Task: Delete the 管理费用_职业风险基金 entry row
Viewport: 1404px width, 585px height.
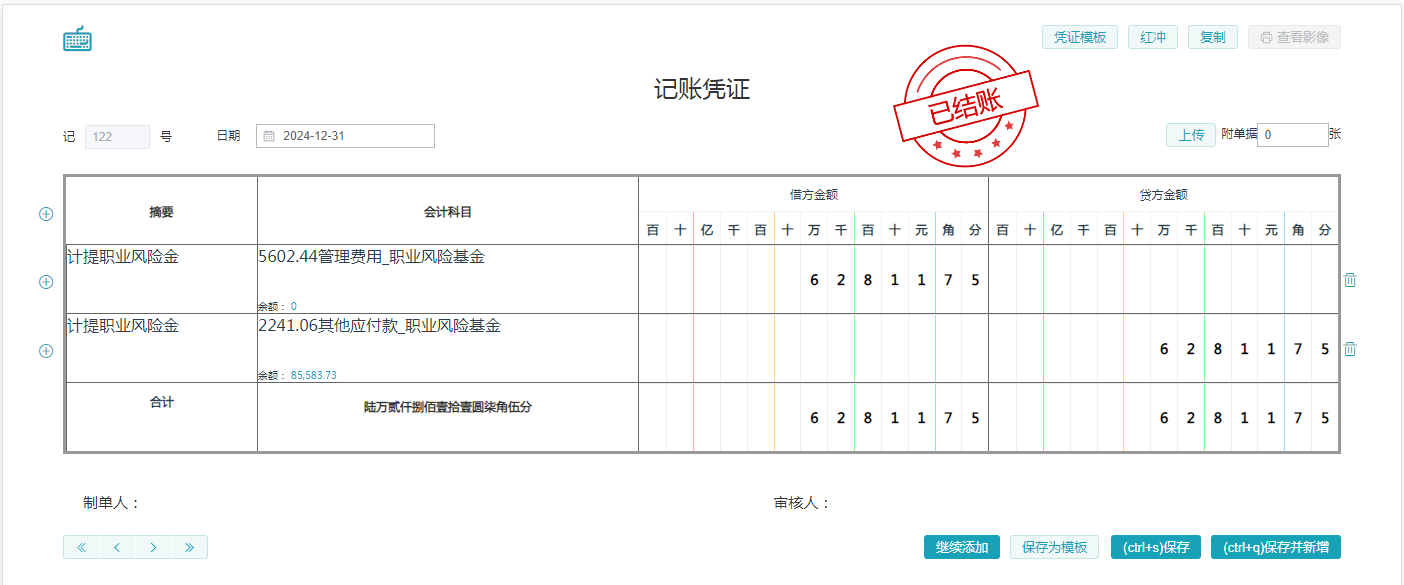Action: click(1350, 280)
